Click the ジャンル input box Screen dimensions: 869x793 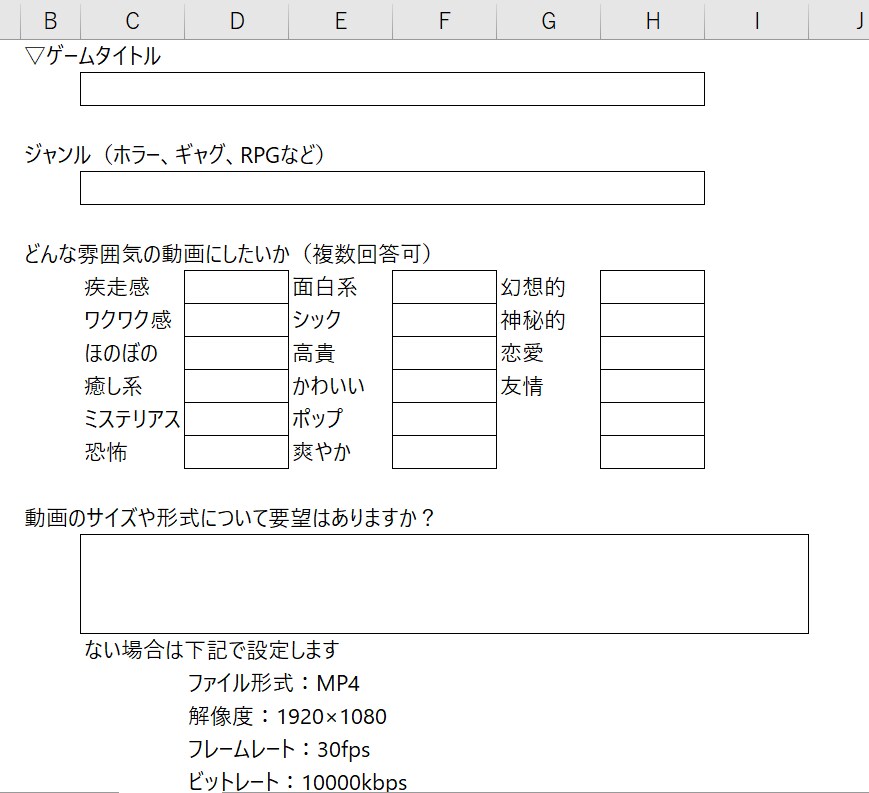392,188
